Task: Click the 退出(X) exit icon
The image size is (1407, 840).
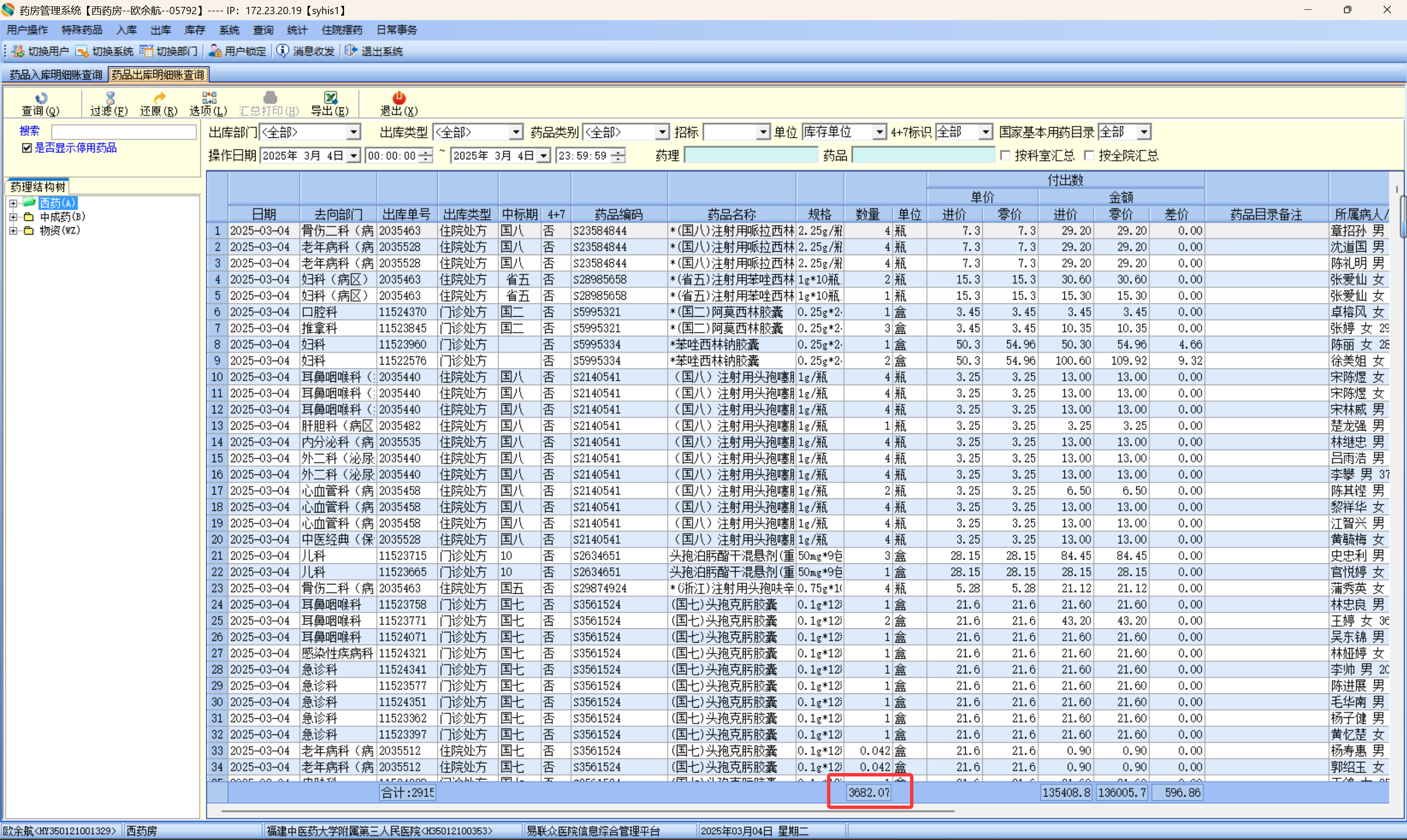Action: (398, 99)
